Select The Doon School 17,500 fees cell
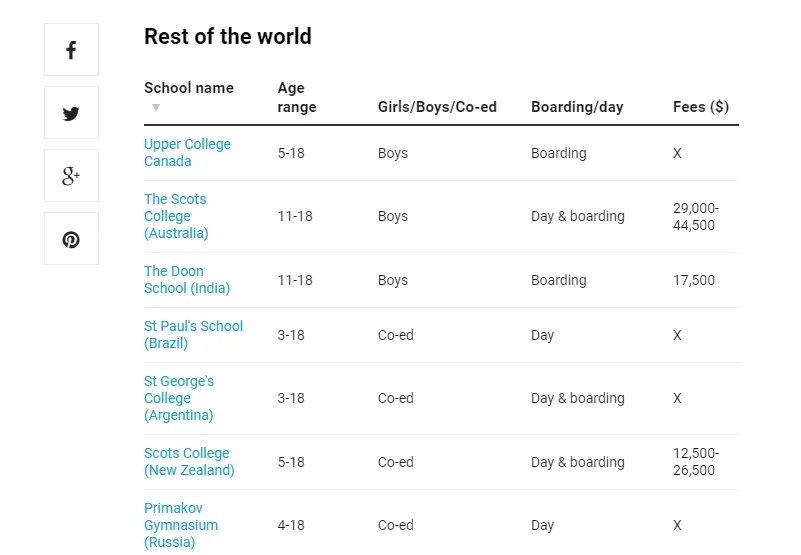801x555 pixels. point(694,280)
